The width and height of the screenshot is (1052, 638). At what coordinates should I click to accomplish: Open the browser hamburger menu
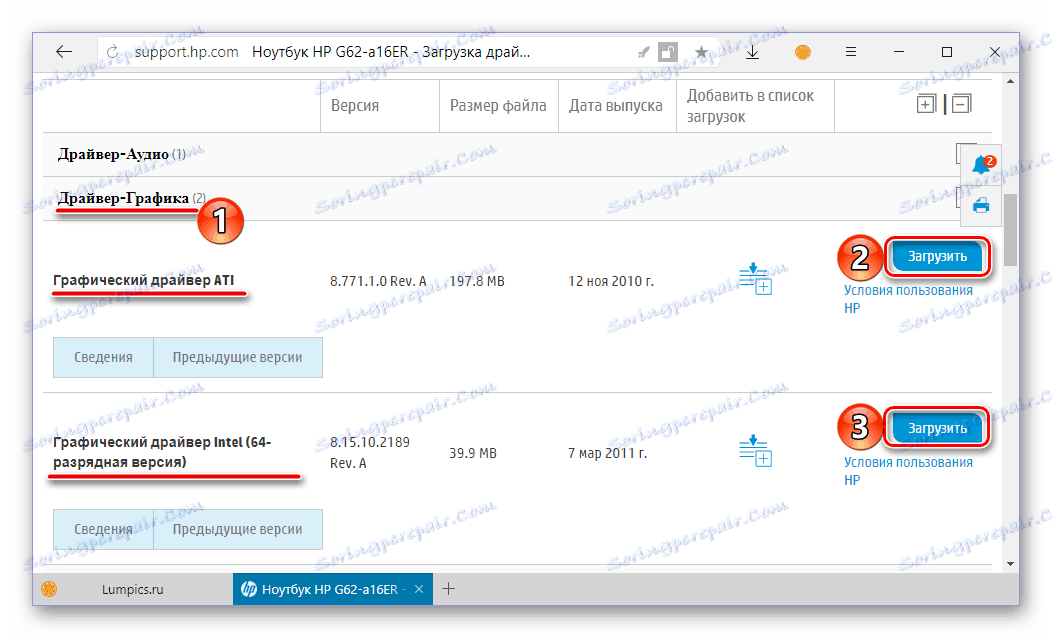pyautogui.click(x=851, y=50)
